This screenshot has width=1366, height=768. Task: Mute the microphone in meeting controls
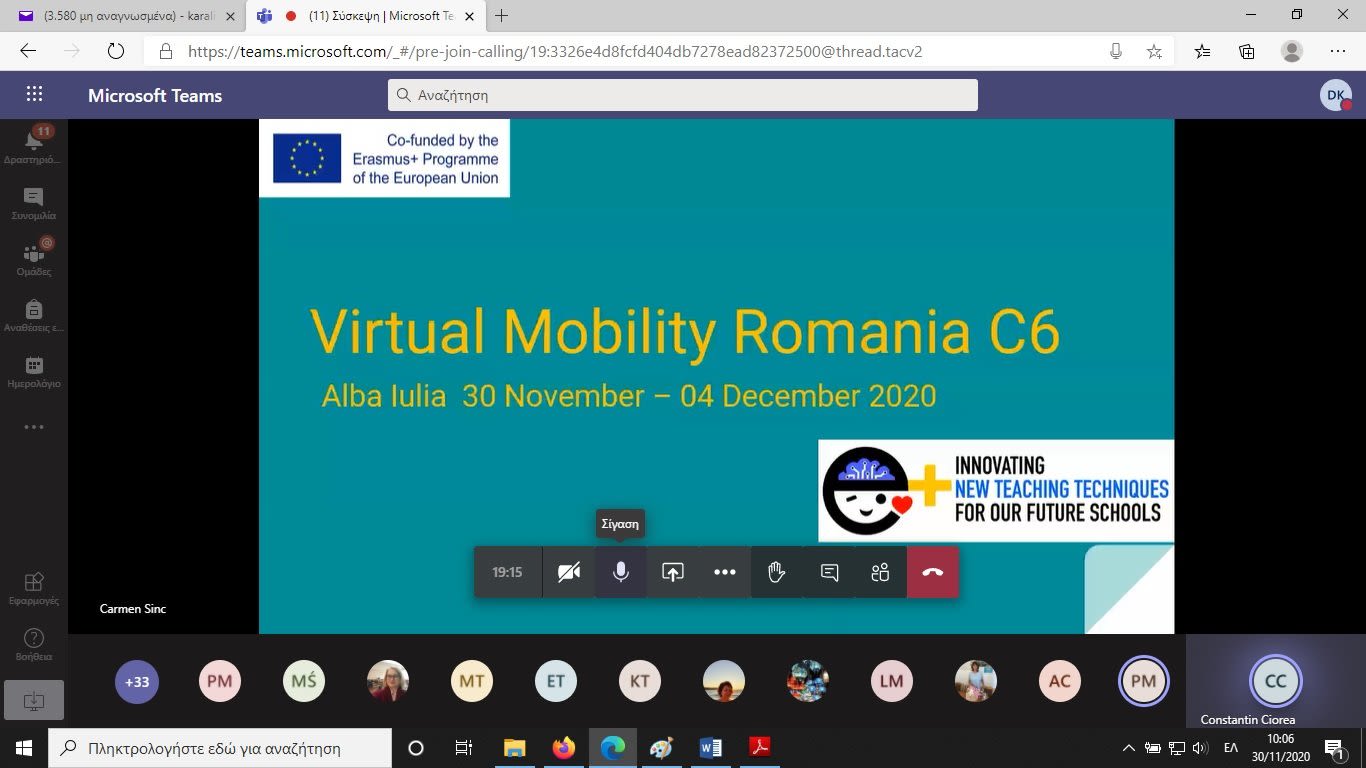(x=621, y=572)
